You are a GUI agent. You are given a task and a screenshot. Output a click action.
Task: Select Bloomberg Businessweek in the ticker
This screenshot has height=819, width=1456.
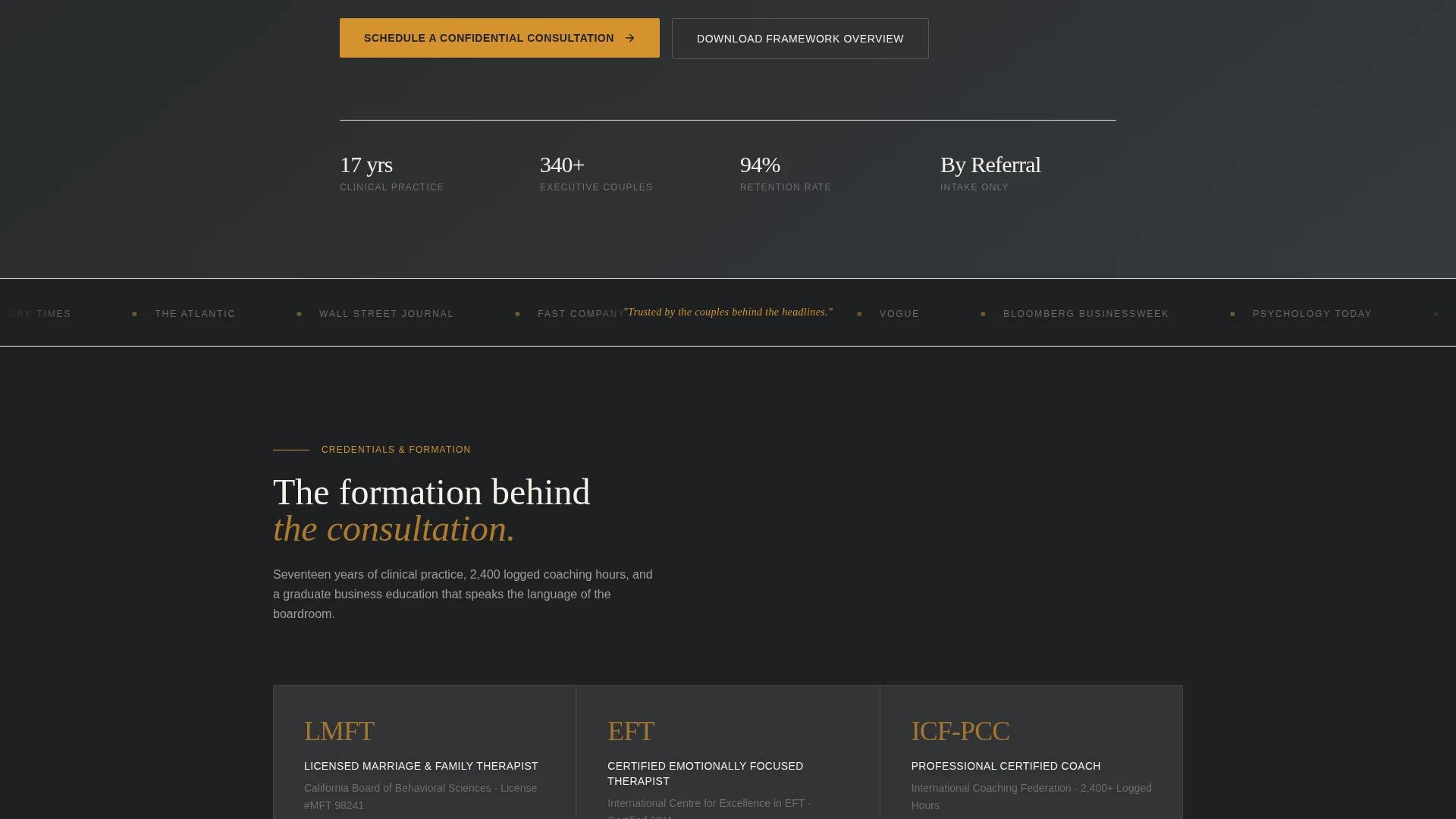point(1086,314)
